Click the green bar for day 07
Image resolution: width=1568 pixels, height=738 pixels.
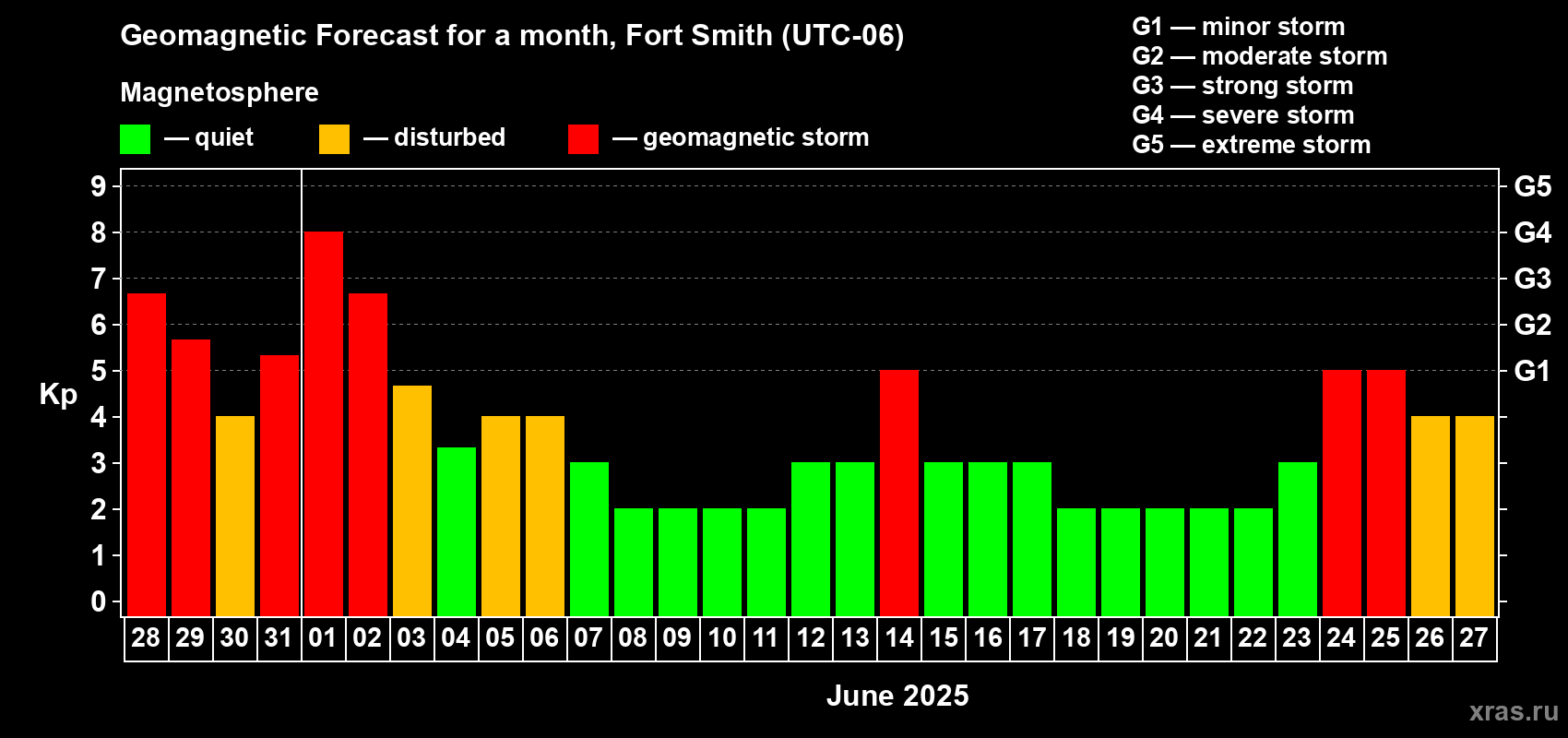point(589,540)
